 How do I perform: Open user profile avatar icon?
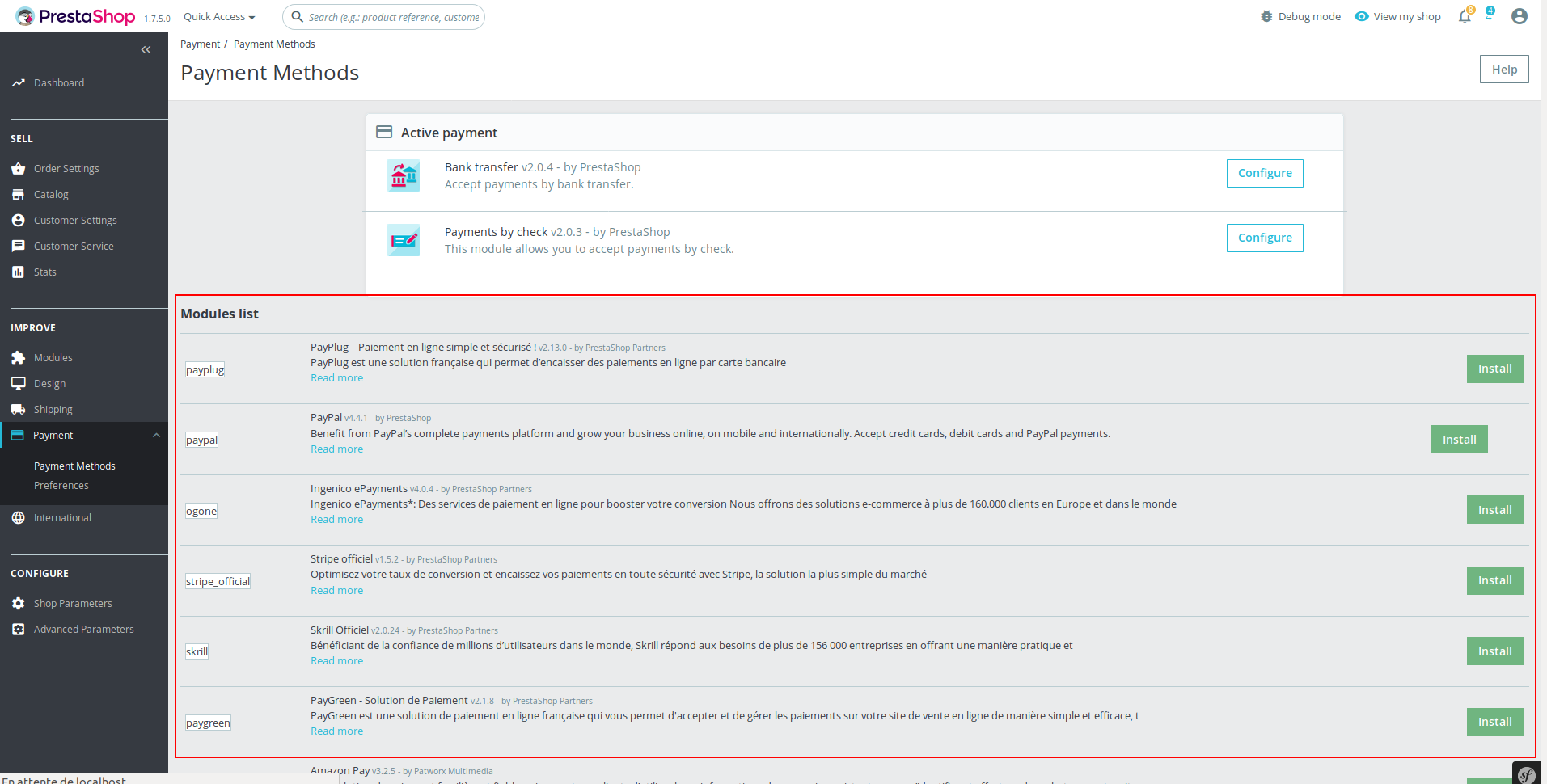click(x=1520, y=16)
